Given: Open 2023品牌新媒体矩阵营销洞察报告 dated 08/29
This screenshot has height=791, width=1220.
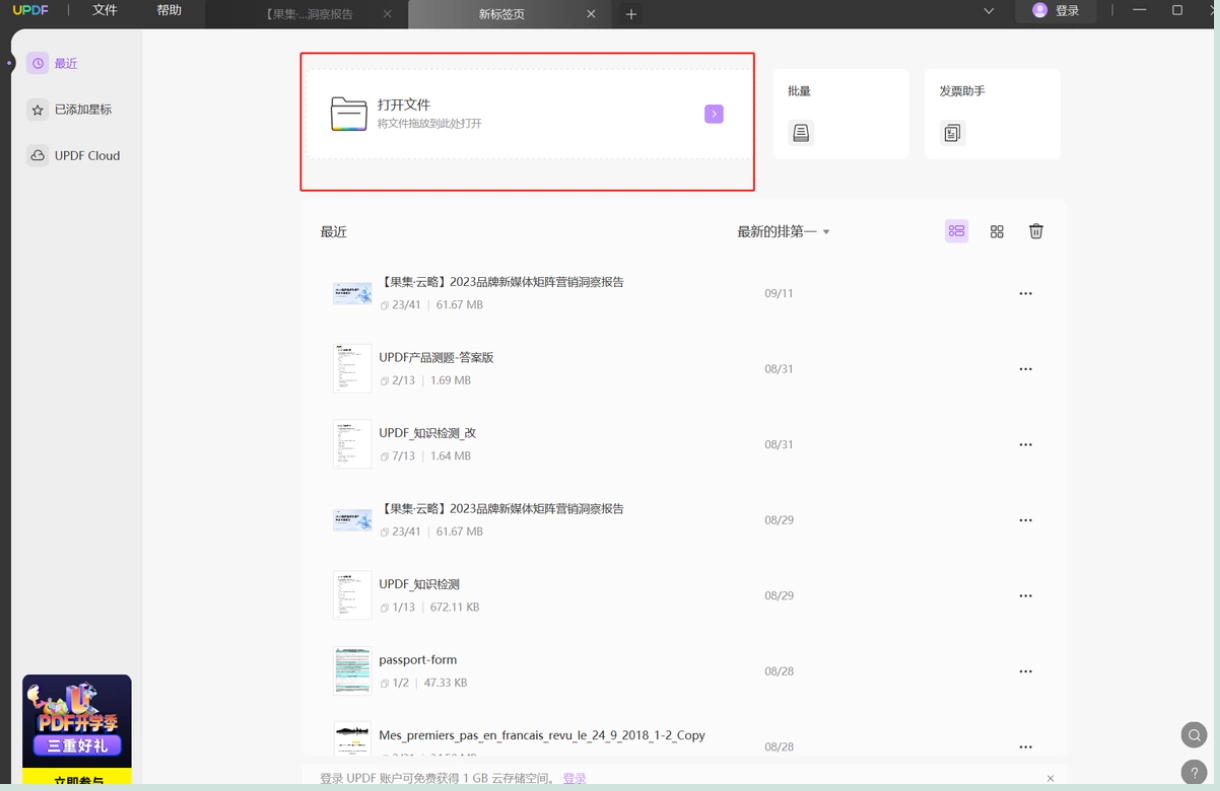Looking at the screenshot, I should [x=501, y=509].
